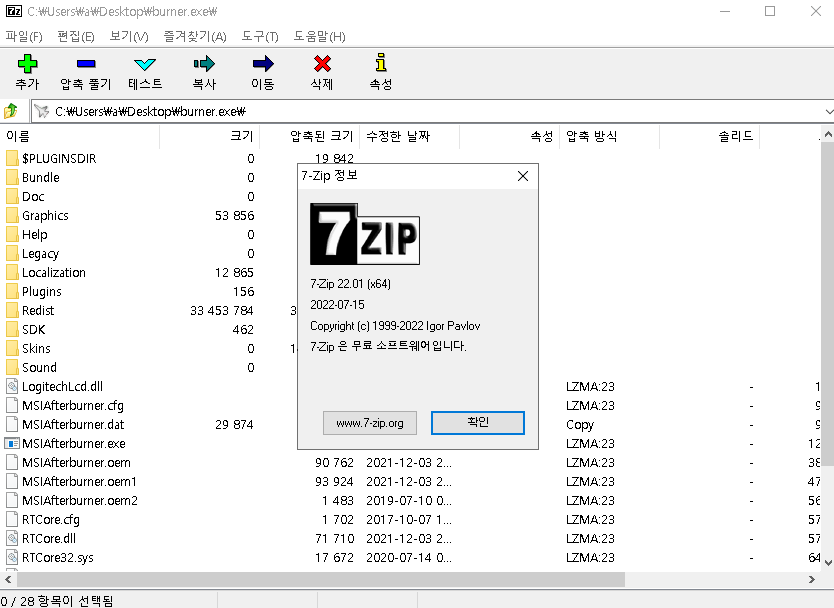
Task: Click the Copy compression method cell
Action: [x=580, y=424]
